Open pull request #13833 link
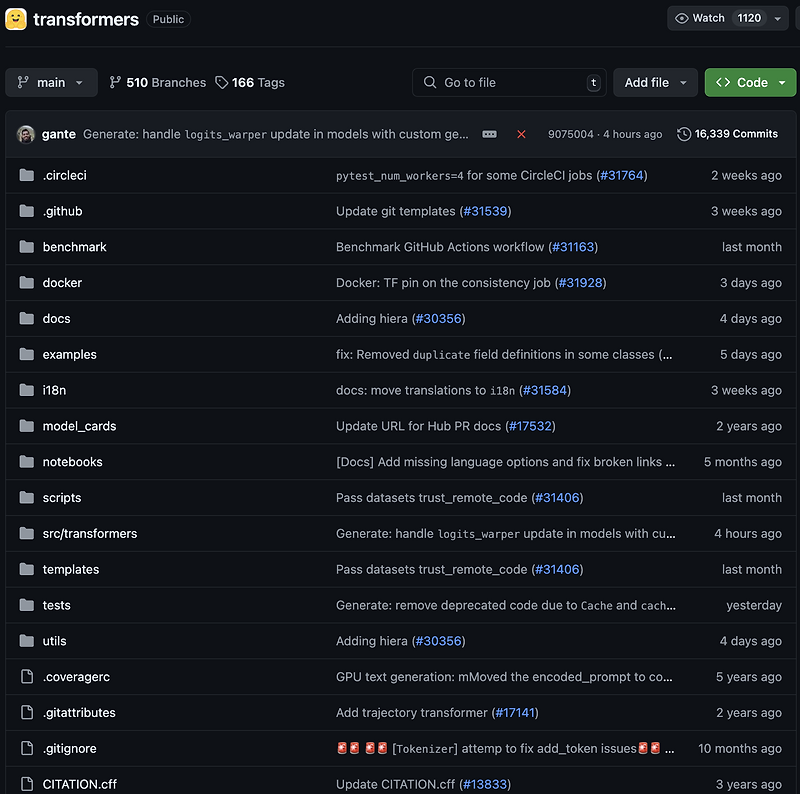This screenshot has height=794, width=800. [x=485, y=784]
